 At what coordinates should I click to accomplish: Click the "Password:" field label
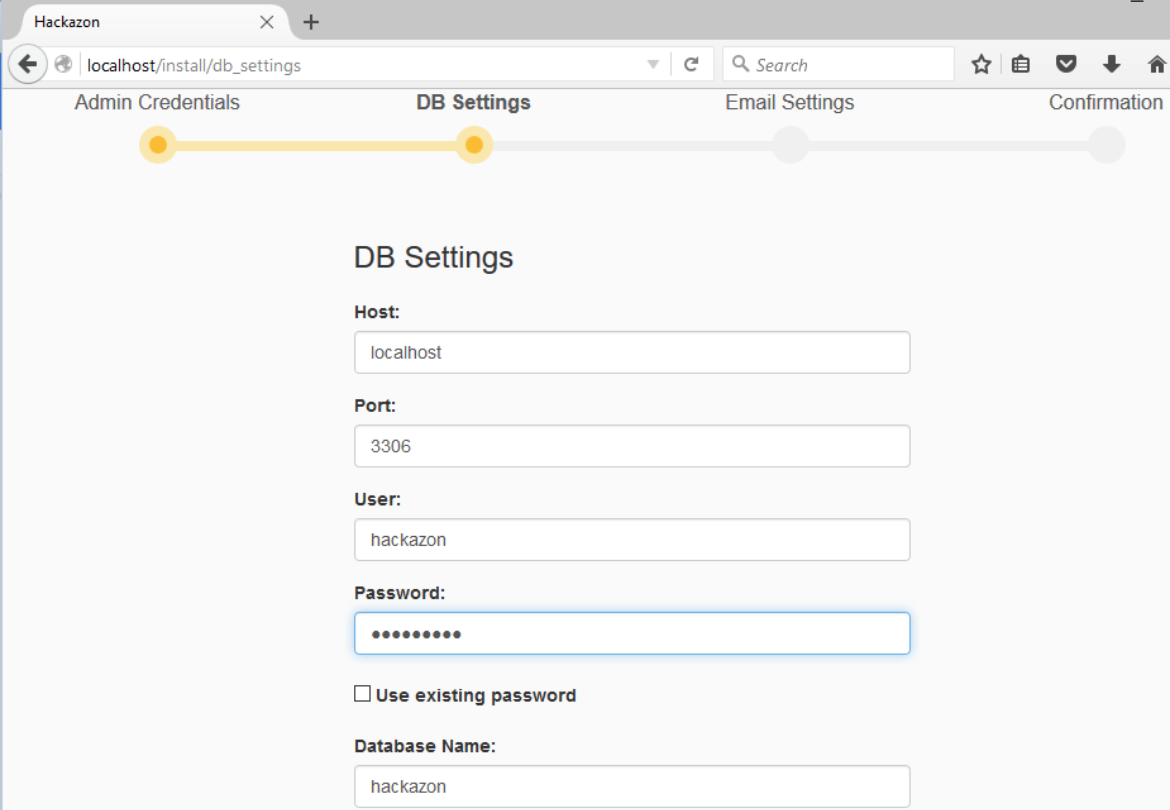click(x=399, y=593)
